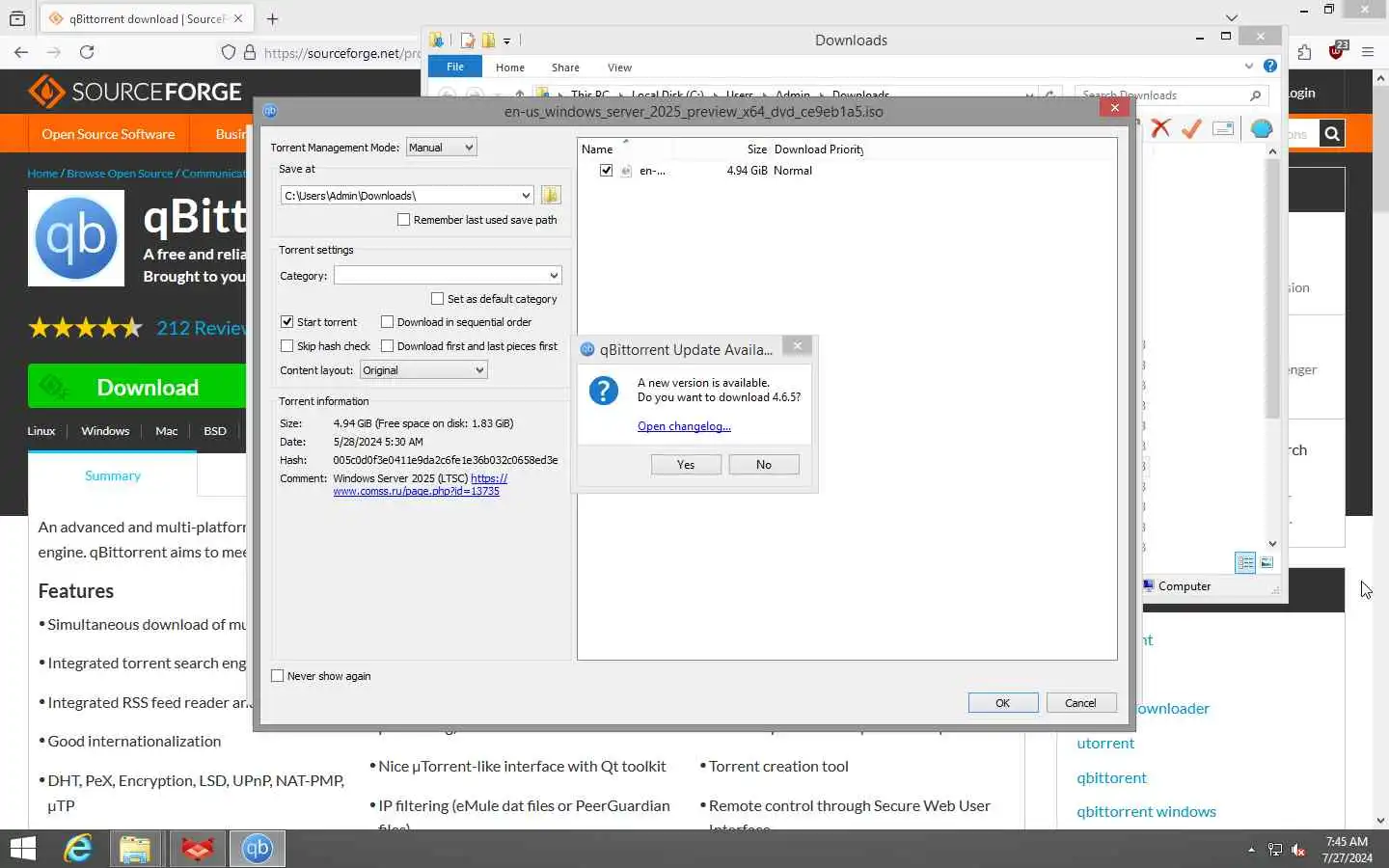Image resolution: width=1389 pixels, height=868 pixels.
Task: Click OK in add torrent dialog
Action: click(x=1003, y=703)
